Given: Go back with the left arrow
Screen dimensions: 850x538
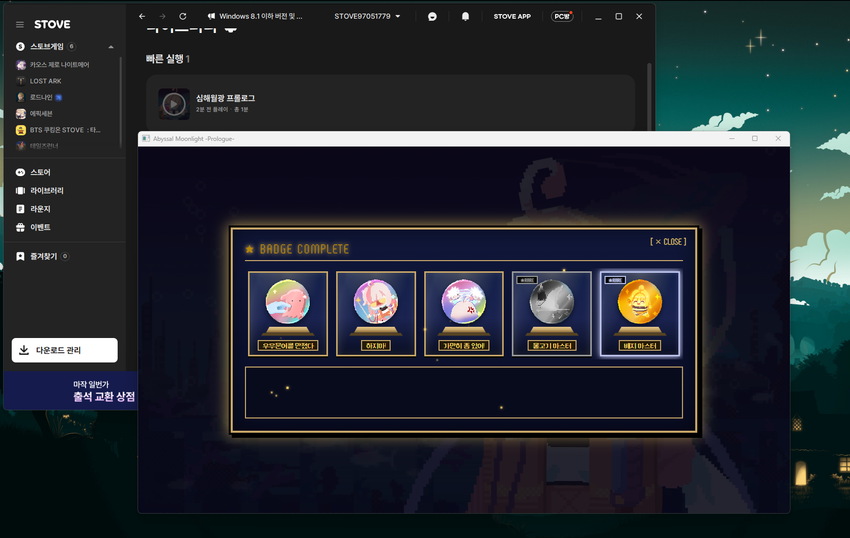Looking at the screenshot, I should (x=142, y=16).
